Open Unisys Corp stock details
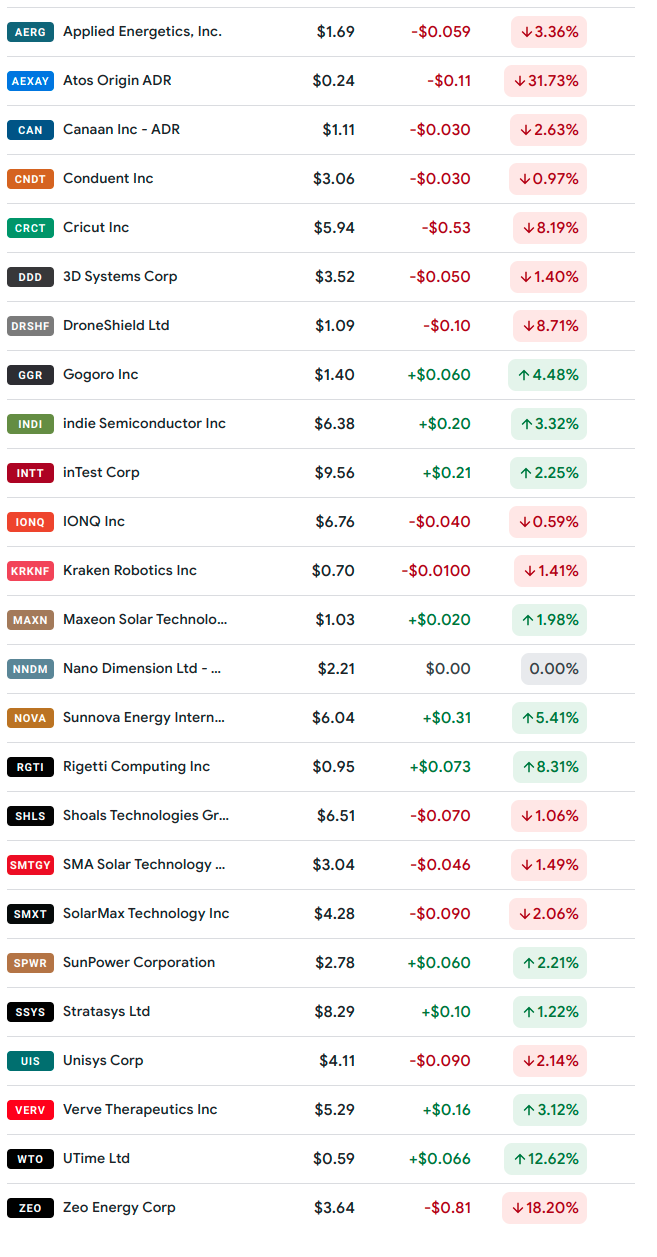 103,1061
